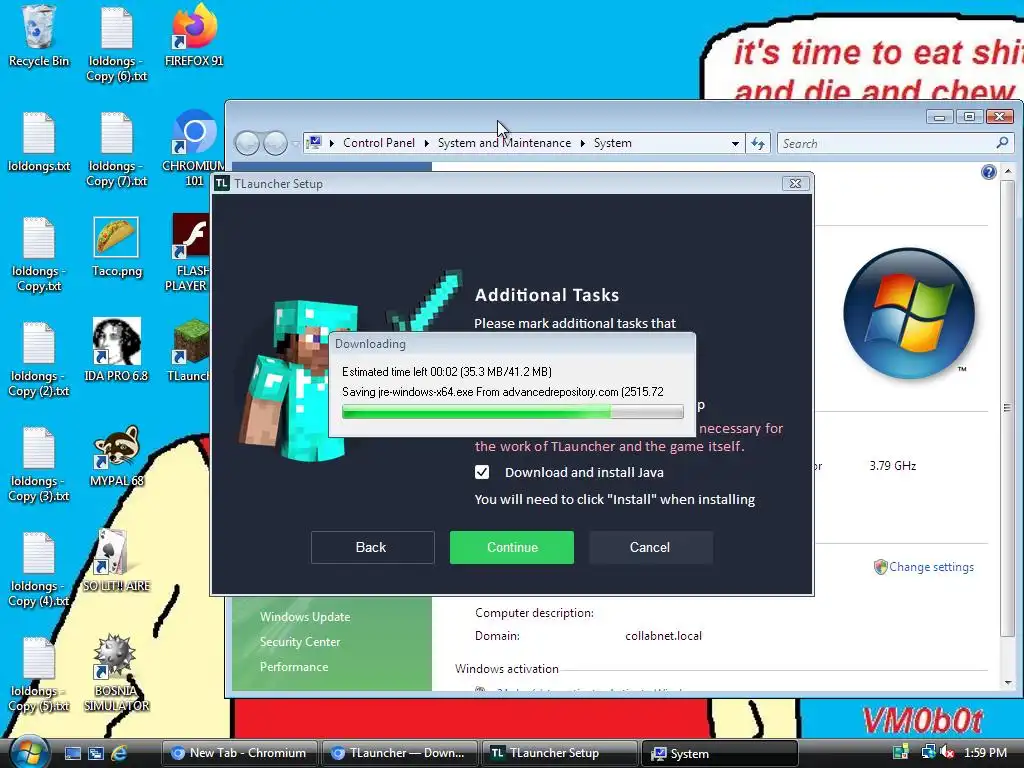Open the Recycle Bin desktop icon
Screen dimensions: 1024x768
click(39, 36)
